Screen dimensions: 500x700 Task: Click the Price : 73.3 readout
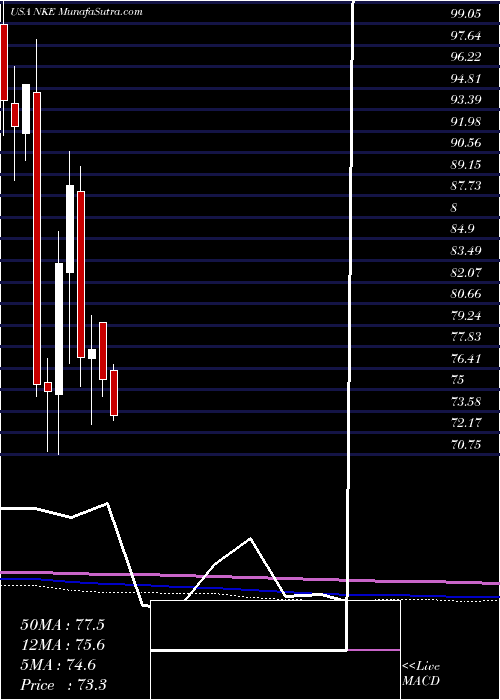[63, 685]
